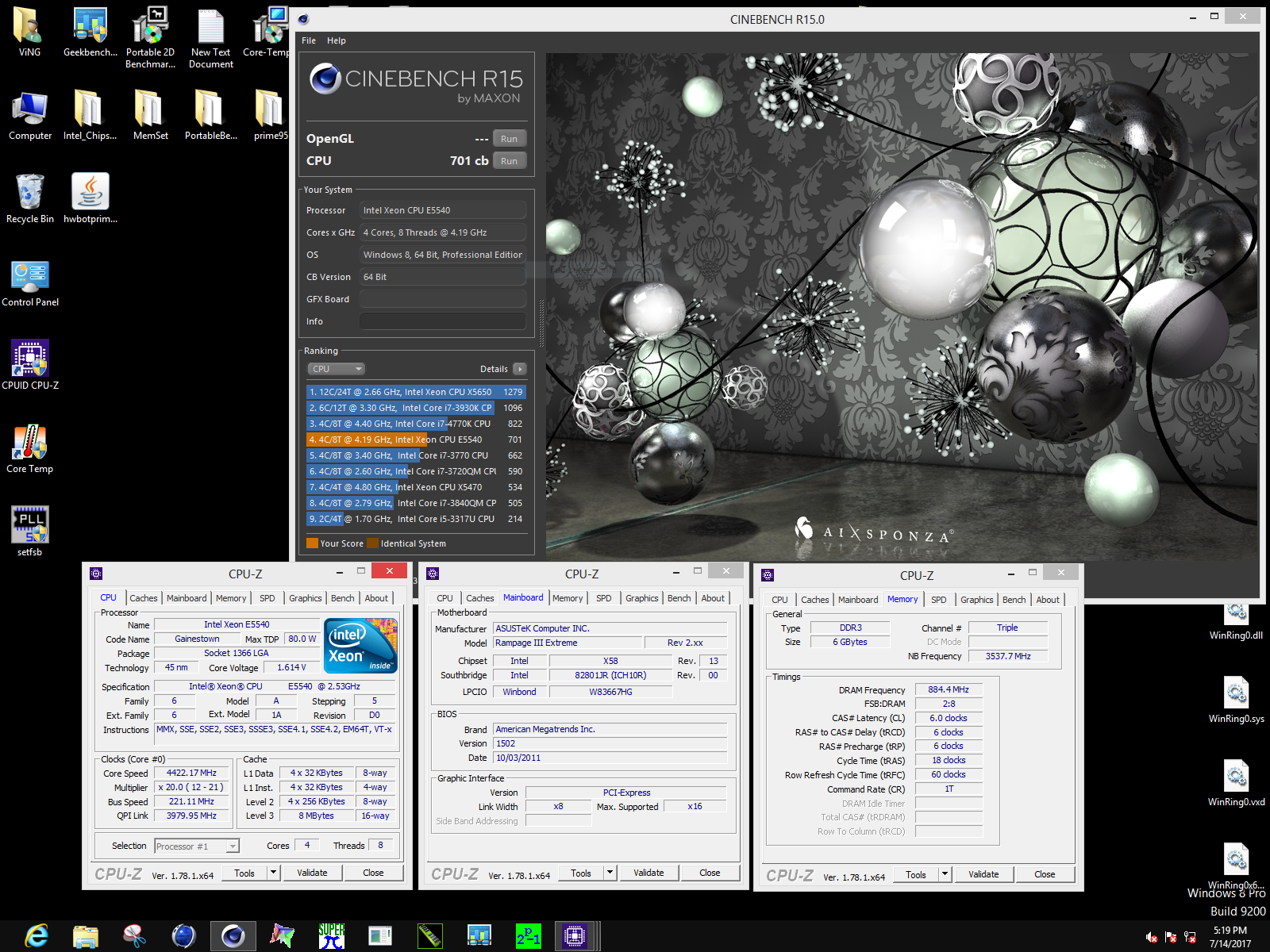Open File Explorer from the taskbar
The width and height of the screenshot is (1270, 952).
pyautogui.click(x=85, y=936)
